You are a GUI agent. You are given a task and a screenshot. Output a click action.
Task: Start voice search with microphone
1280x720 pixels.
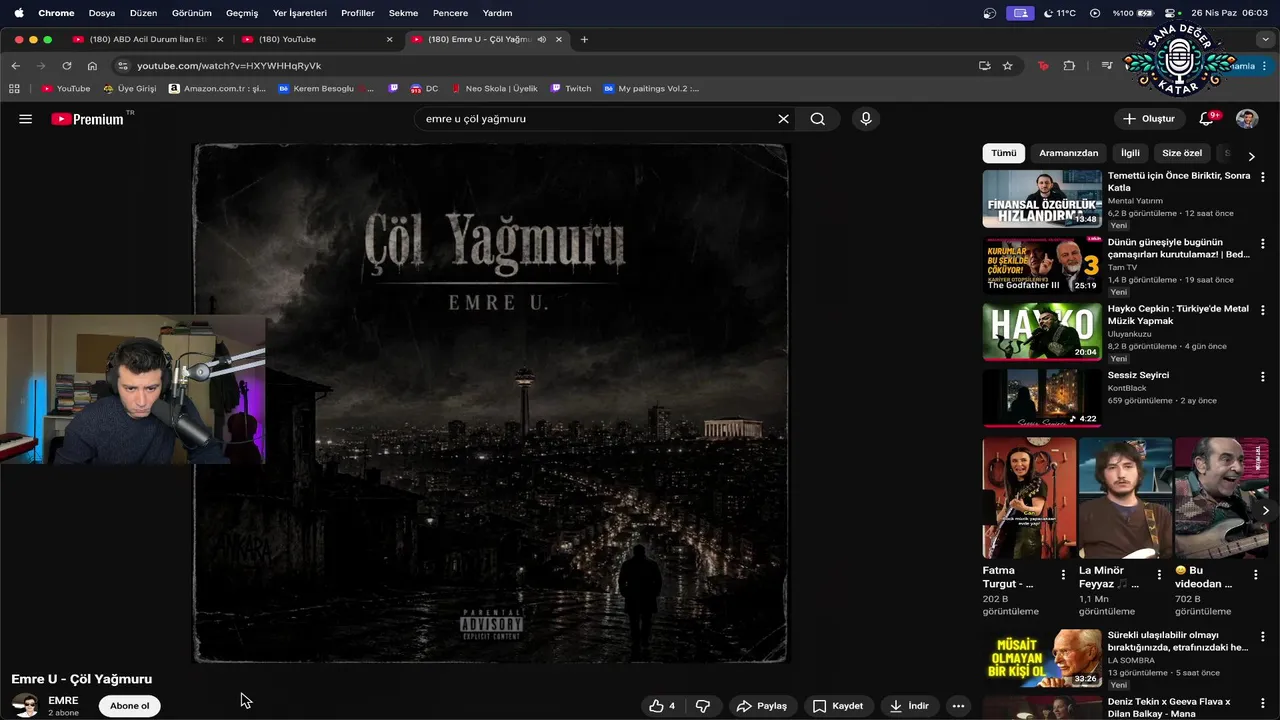pos(866,119)
